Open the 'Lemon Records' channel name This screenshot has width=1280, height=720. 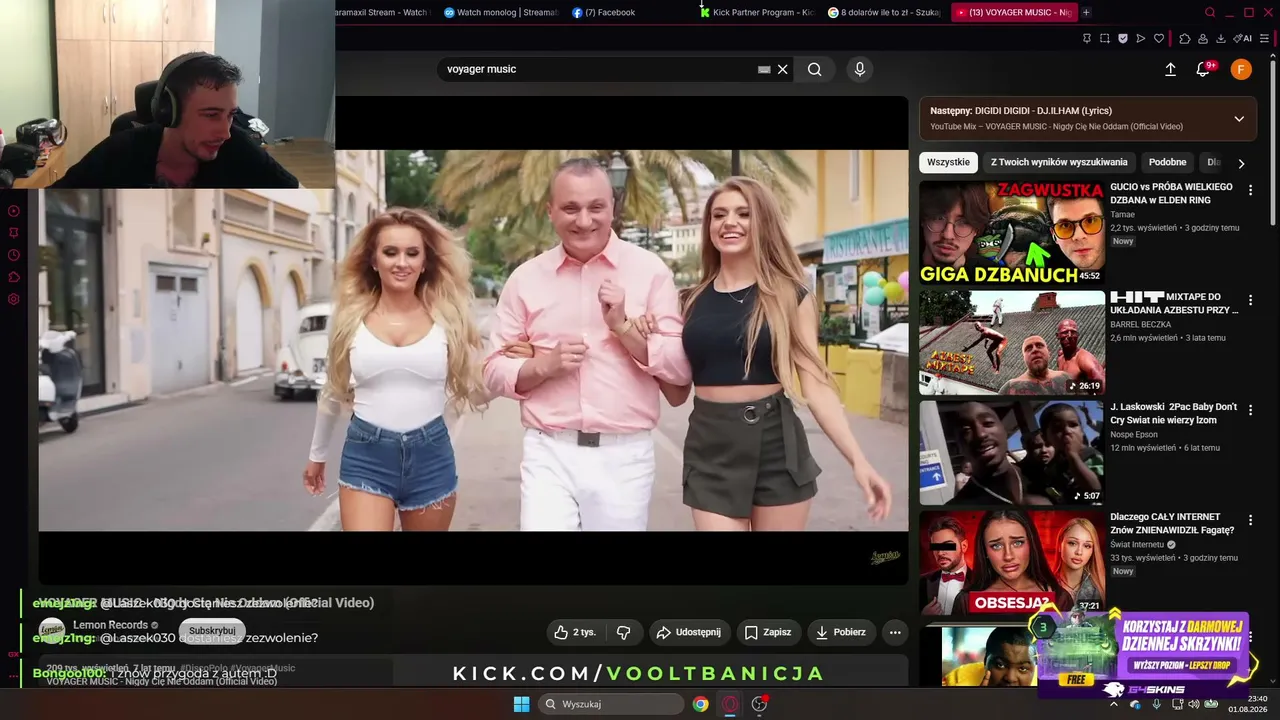point(110,625)
